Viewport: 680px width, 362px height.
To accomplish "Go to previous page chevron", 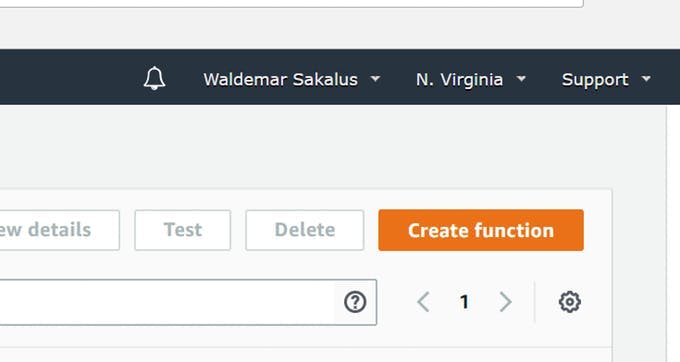I will 423,302.
